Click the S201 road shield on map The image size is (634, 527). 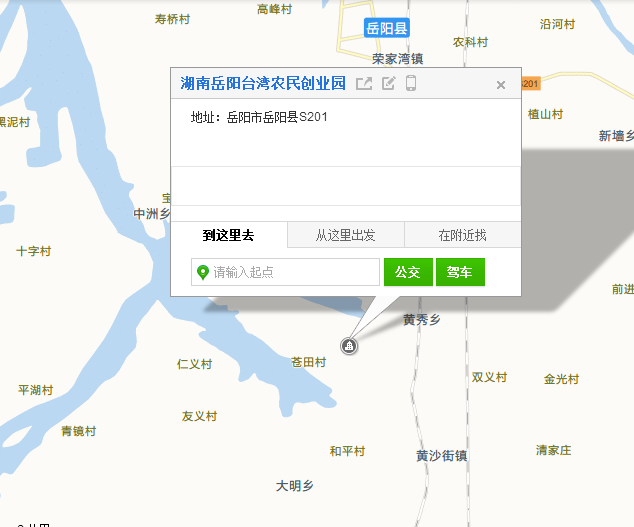[x=530, y=83]
